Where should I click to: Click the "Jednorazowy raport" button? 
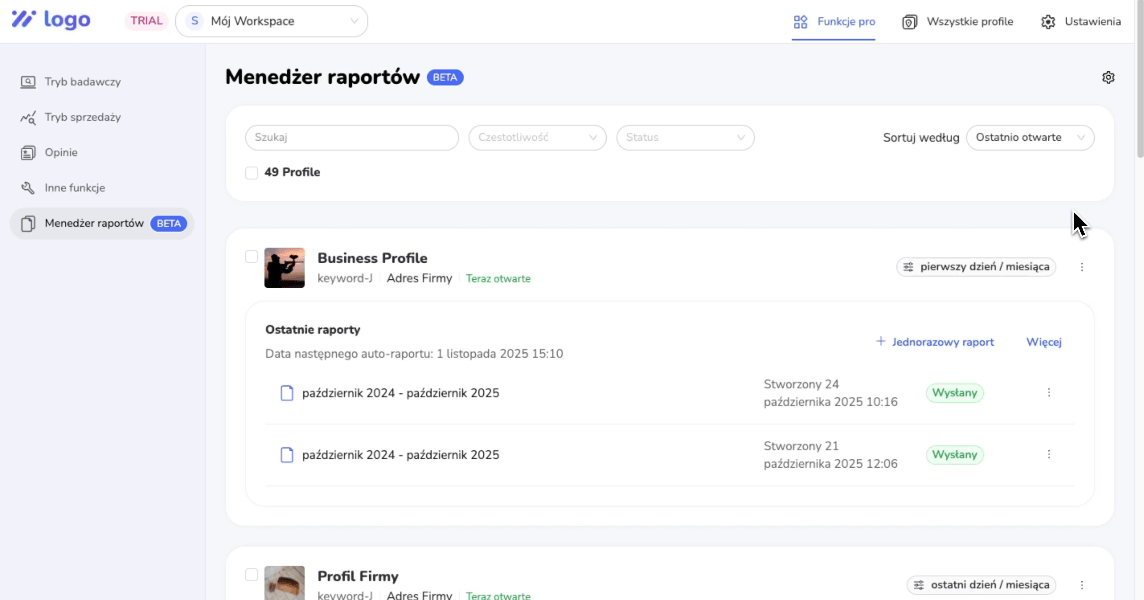point(935,342)
